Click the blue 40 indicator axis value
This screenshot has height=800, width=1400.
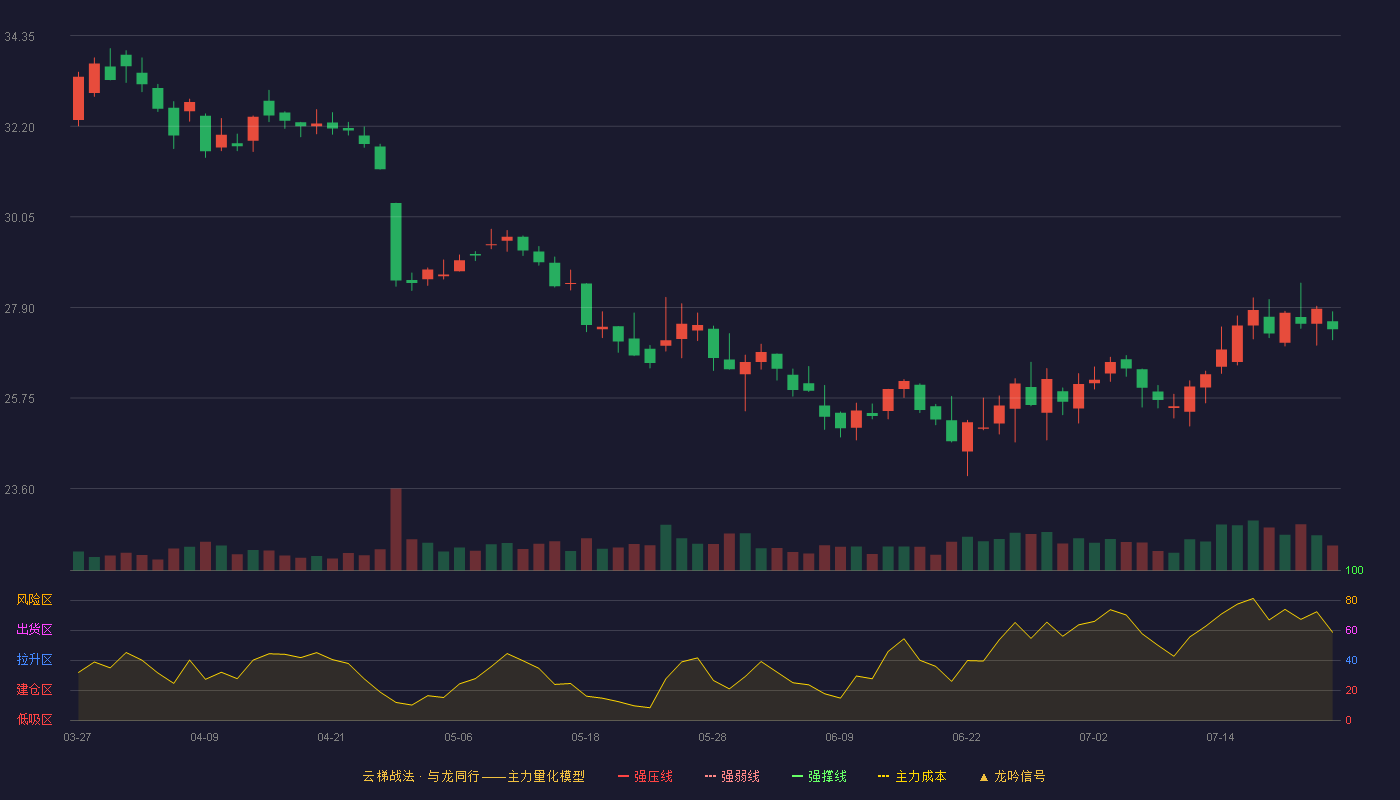[x=1351, y=660]
